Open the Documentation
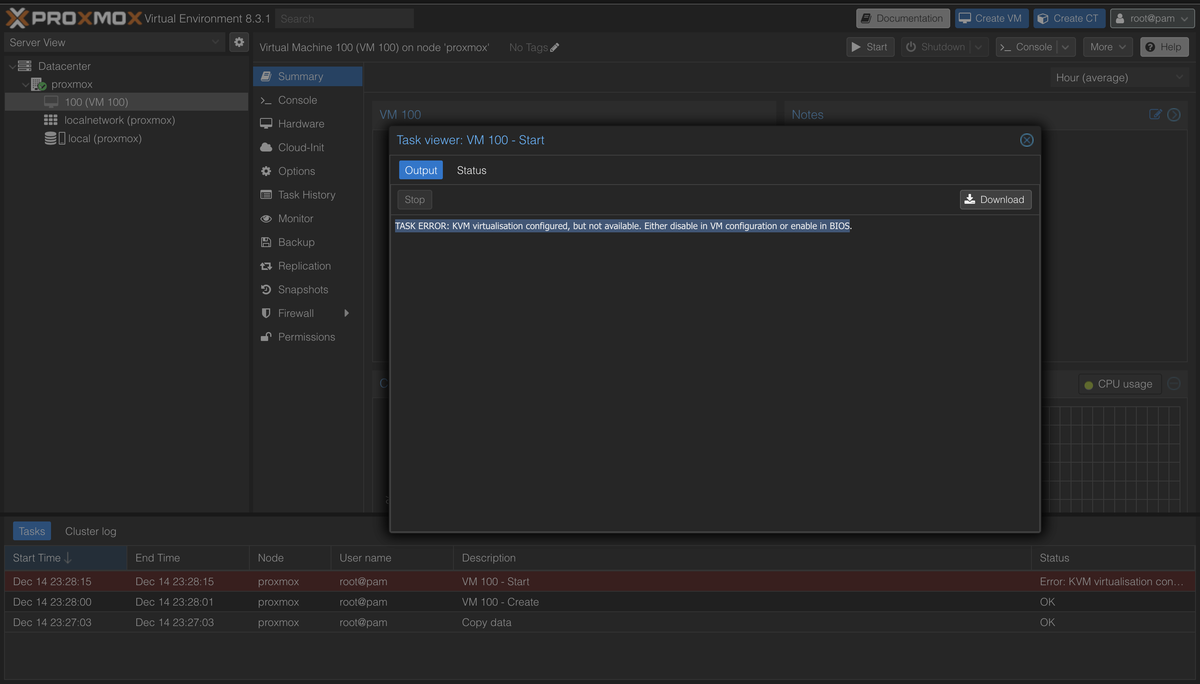 [902, 18]
